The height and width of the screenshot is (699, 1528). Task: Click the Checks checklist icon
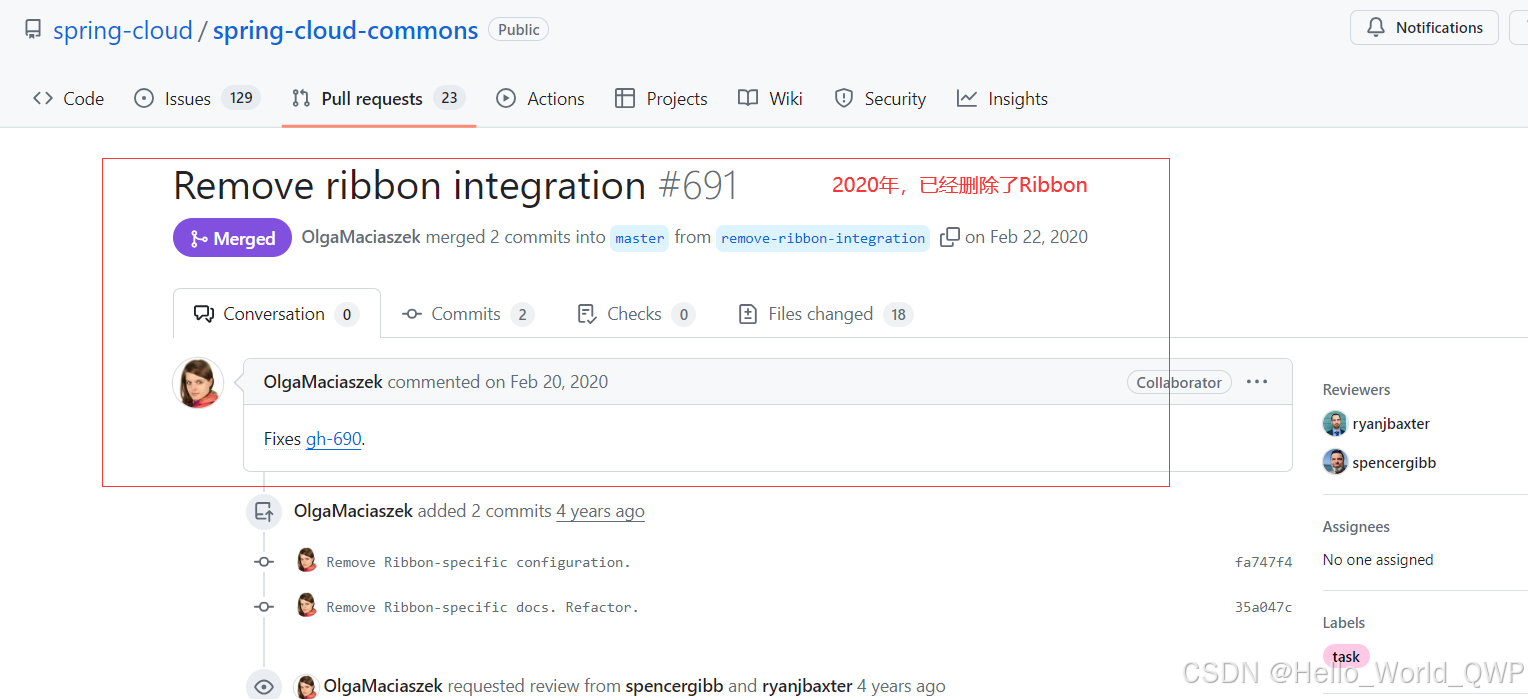pyautogui.click(x=587, y=314)
